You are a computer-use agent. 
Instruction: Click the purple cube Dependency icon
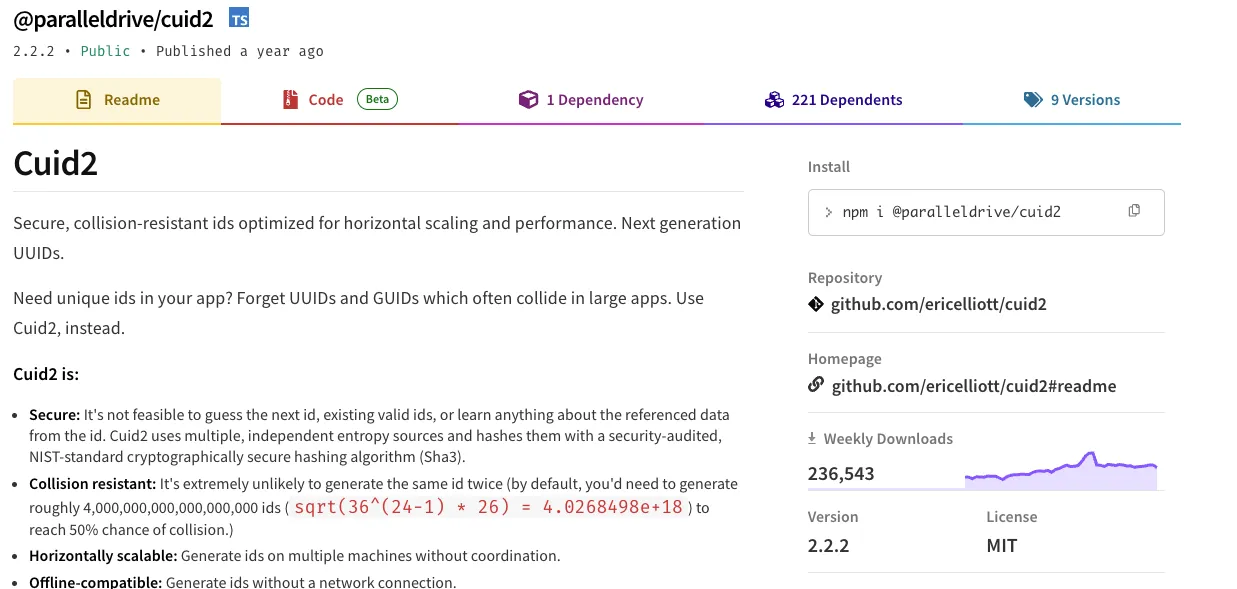coord(528,100)
